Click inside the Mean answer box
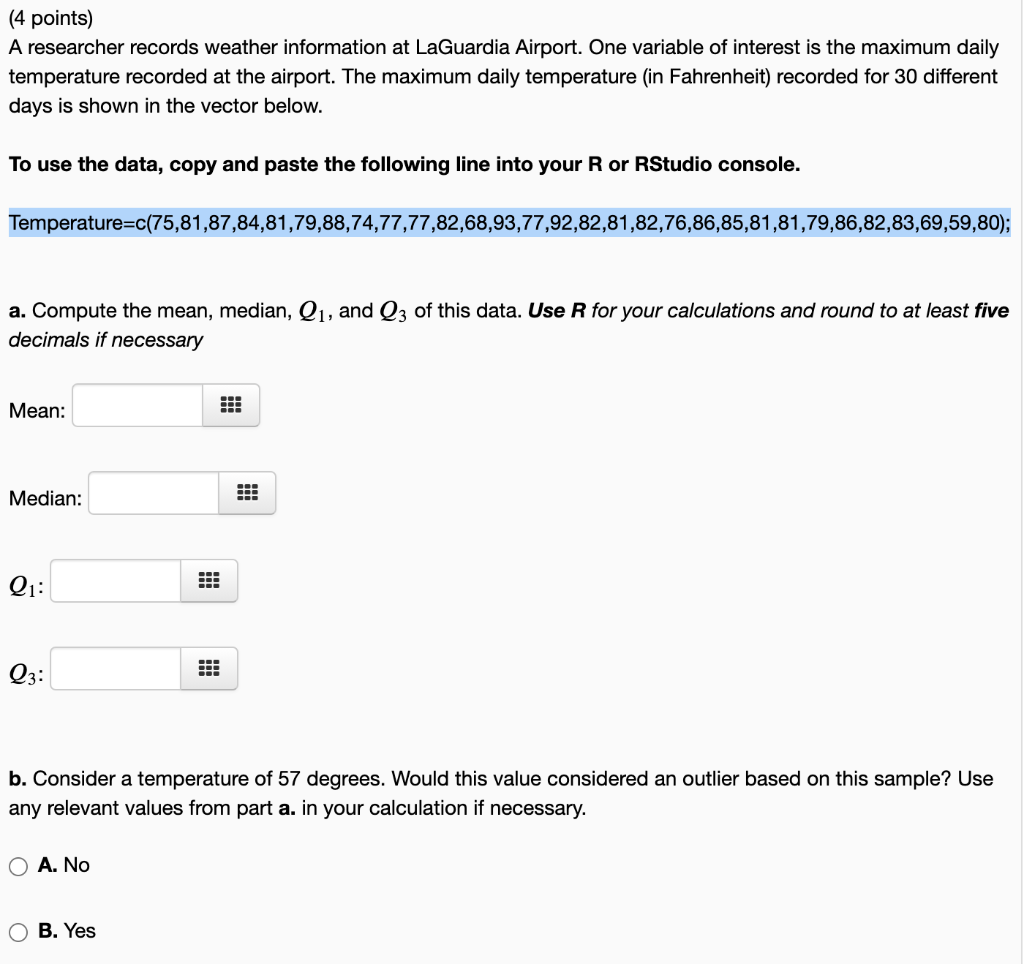The height and width of the screenshot is (964, 1024). pyautogui.click(x=135, y=404)
